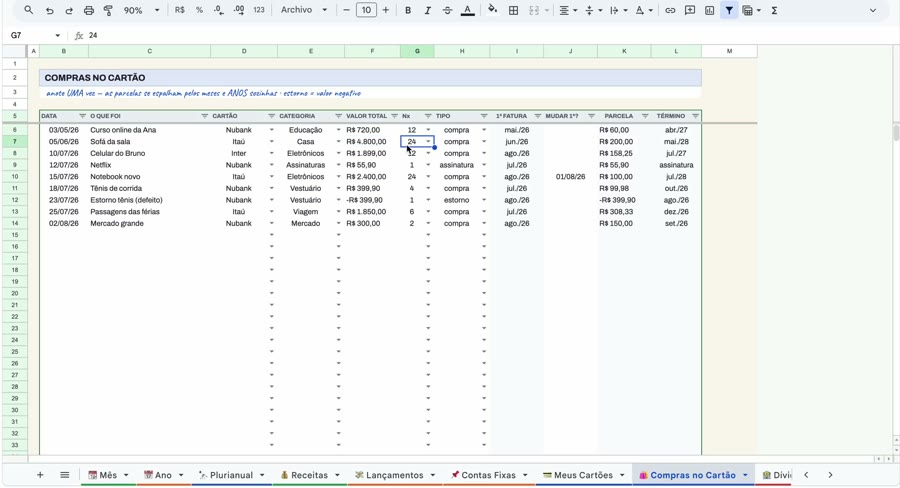Viewport: 900px width, 488px height.
Task: Click the table views icon
Action: (x=748, y=10)
